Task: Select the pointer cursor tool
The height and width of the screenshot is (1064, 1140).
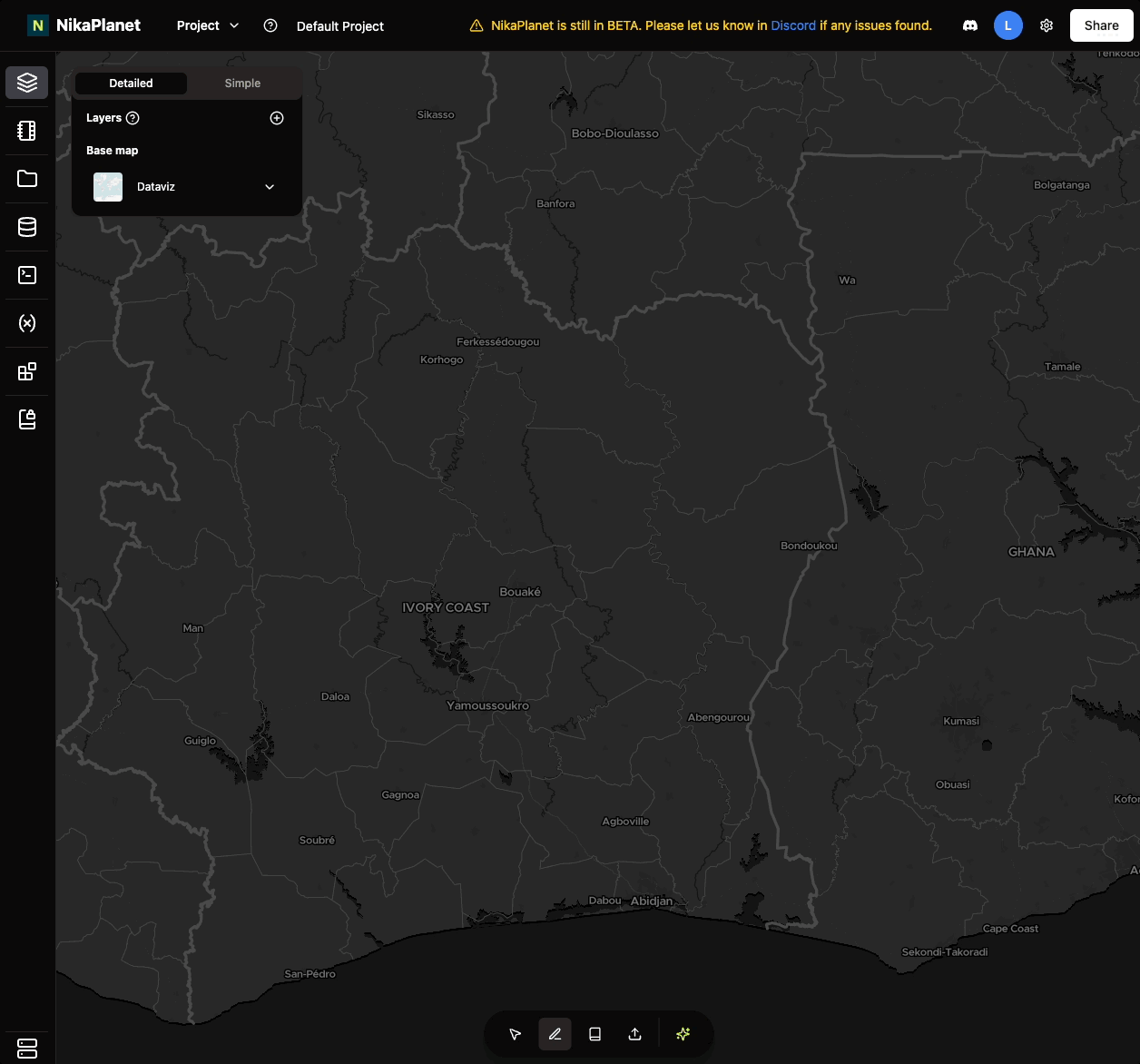Action: (515, 1034)
